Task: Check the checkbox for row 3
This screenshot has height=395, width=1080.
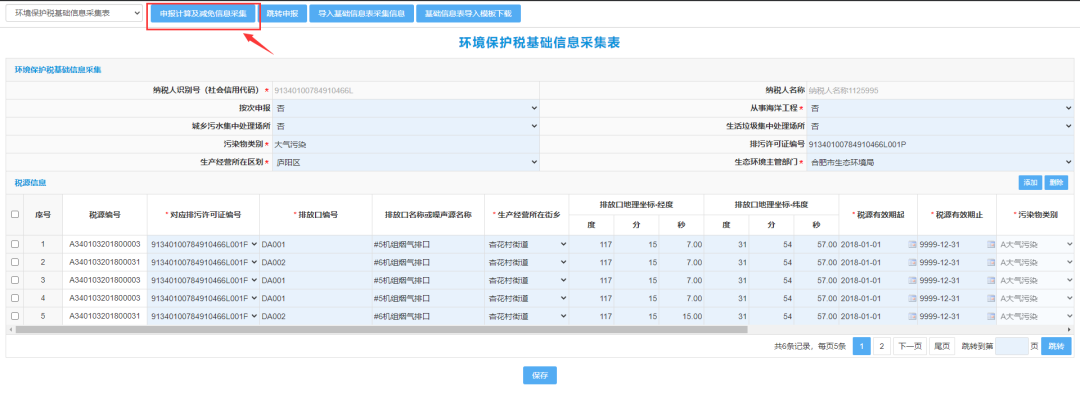Action: coord(15,281)
